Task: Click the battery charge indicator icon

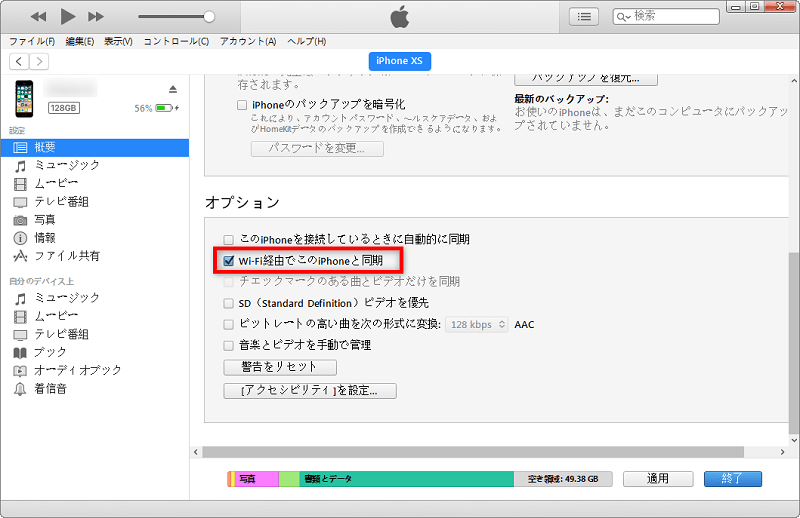Action: [x=166, y=108]
